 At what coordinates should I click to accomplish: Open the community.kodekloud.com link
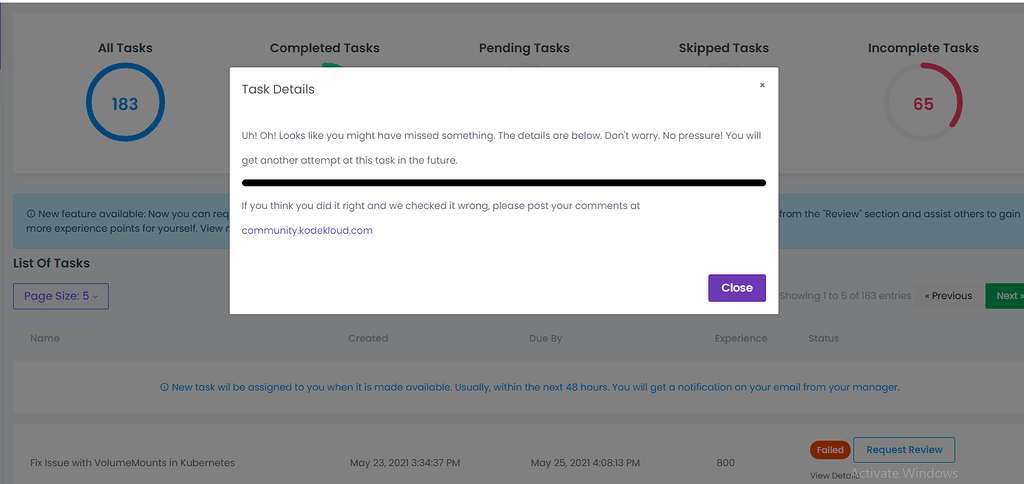(306, 230)
